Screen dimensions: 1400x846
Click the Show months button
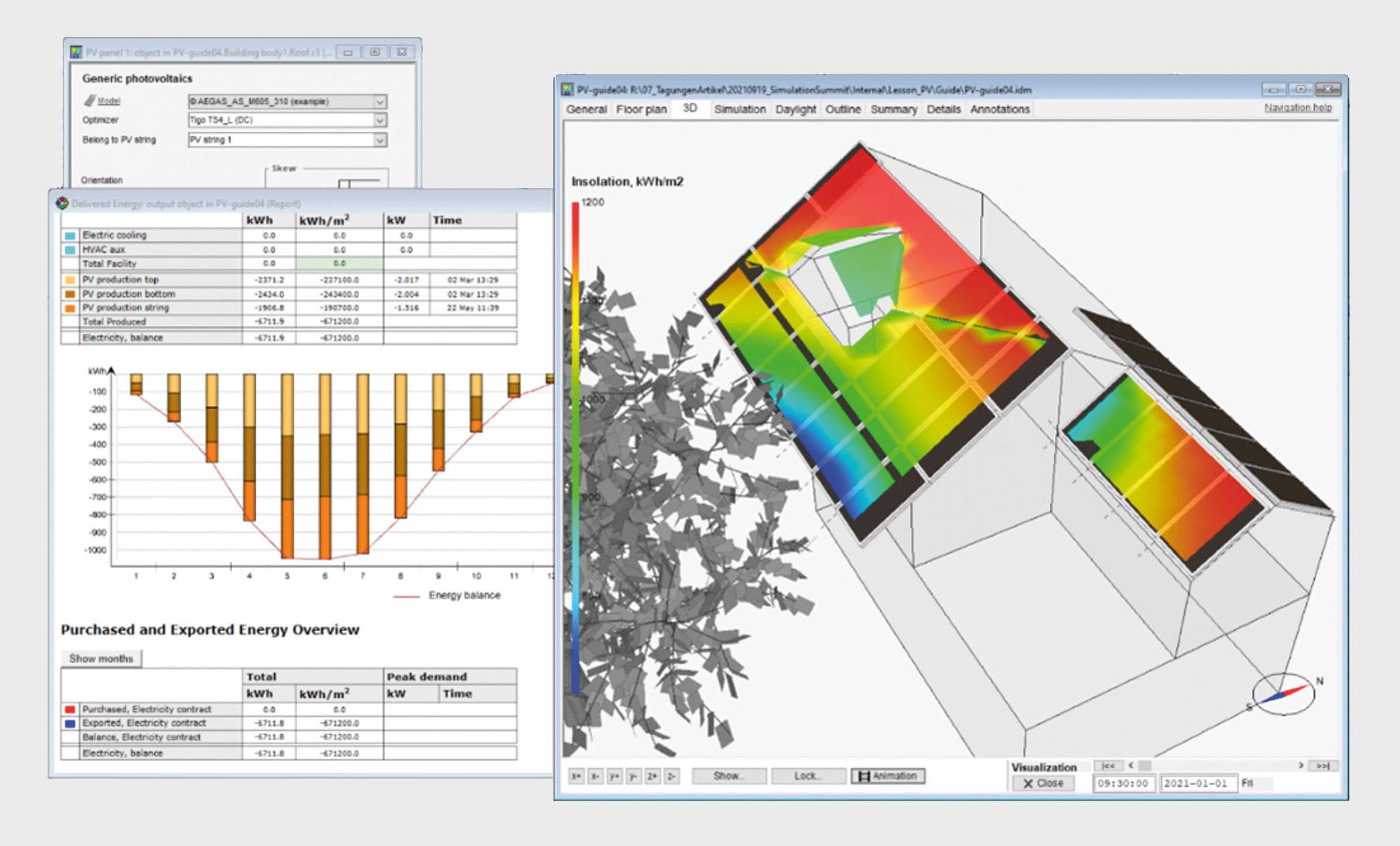coord(101,659)
